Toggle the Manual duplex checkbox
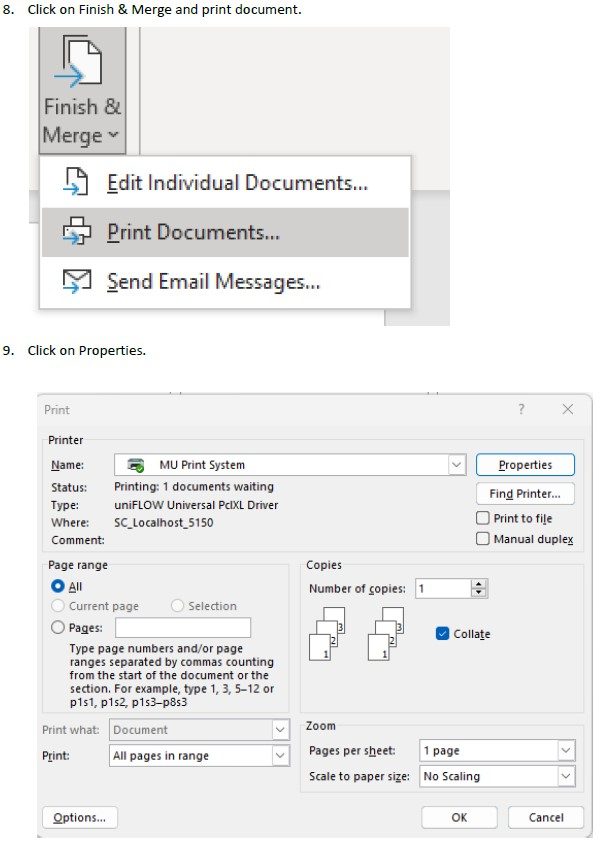Viewport: 600px width, 848px height. click(484, 539)
